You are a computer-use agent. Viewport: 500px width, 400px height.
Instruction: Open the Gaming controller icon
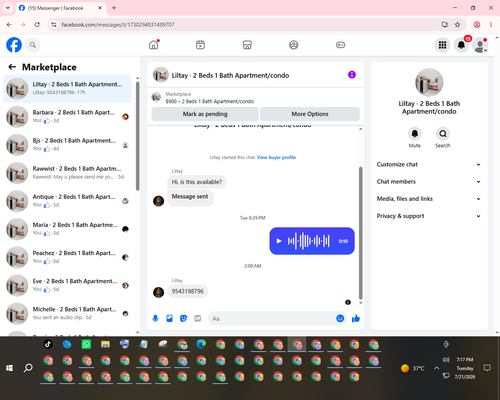click(x=340, y=45)
